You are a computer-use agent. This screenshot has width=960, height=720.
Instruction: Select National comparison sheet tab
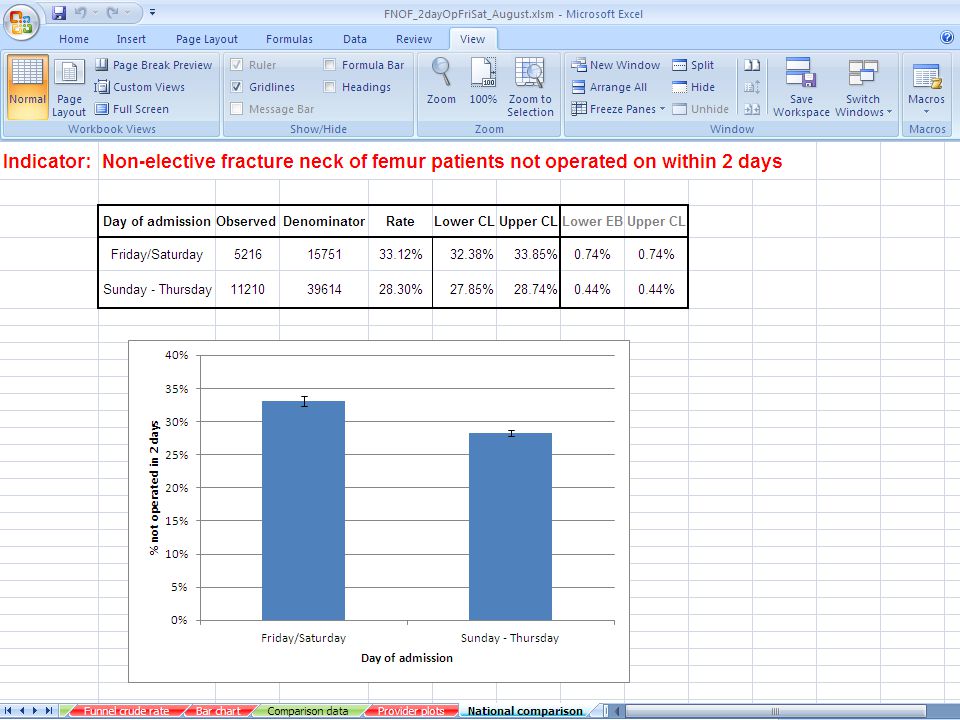[525, 711]
